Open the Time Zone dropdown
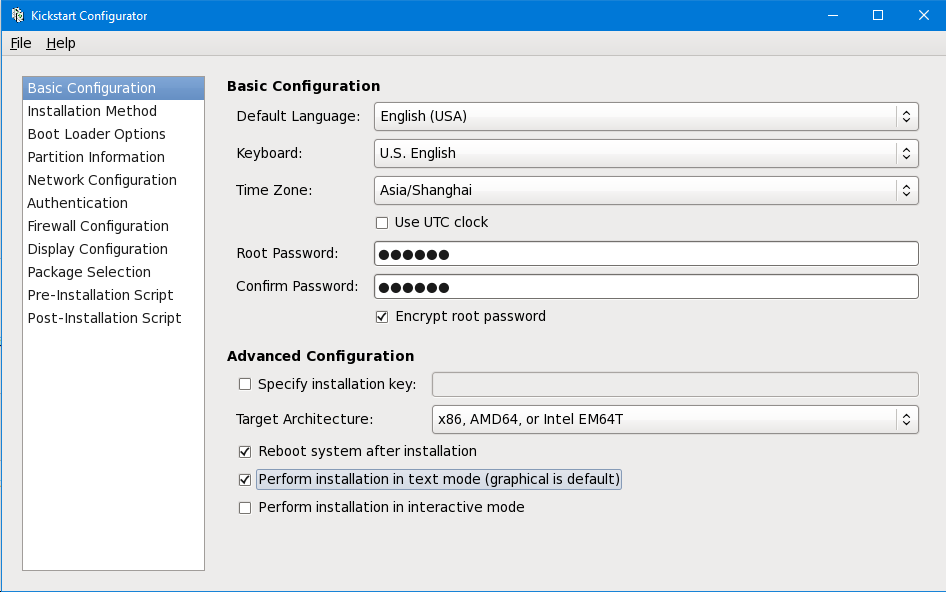This screenshot has width=946, height=592. (x=646, y=190)
